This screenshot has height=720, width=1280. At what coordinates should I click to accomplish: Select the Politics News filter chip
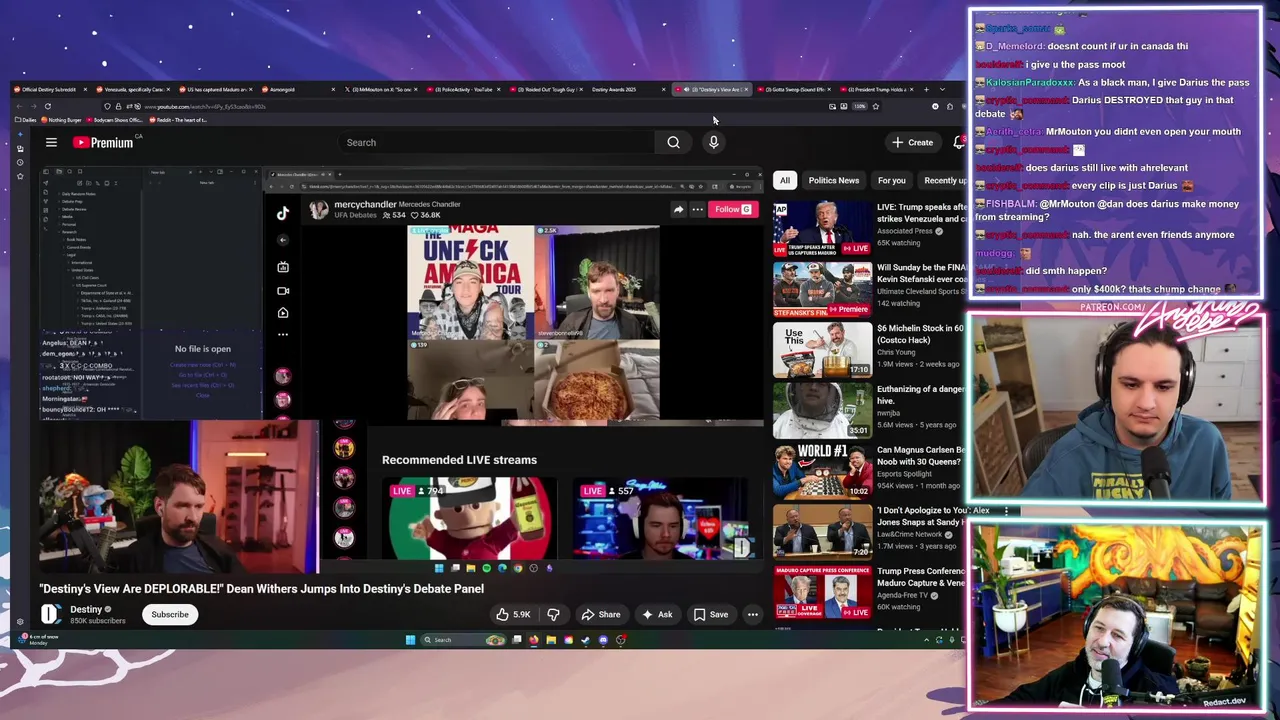[833, 180]
